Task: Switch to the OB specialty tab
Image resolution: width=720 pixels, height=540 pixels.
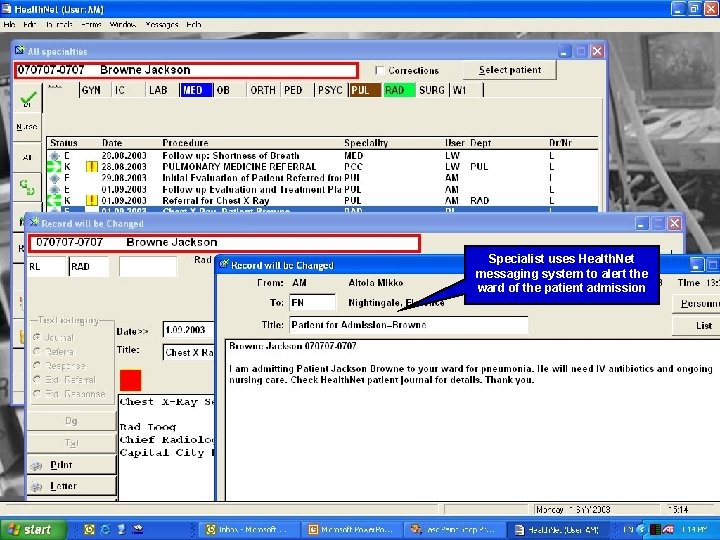Action: pyautogui.click(x=230, y=90)
